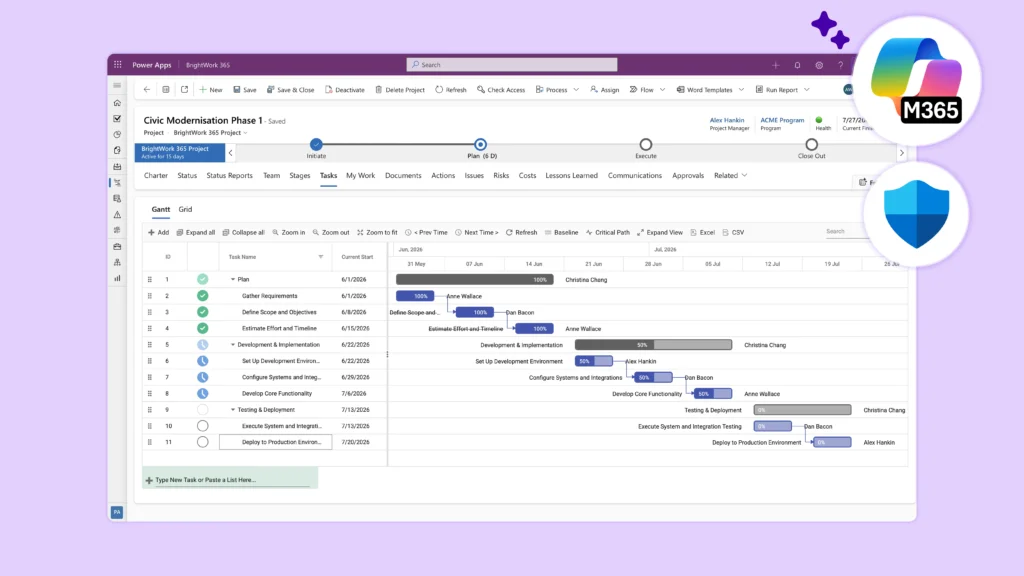Collapse Development & Implementation summary task
This screenshot has width=1024, height=576.
(232, 345)
